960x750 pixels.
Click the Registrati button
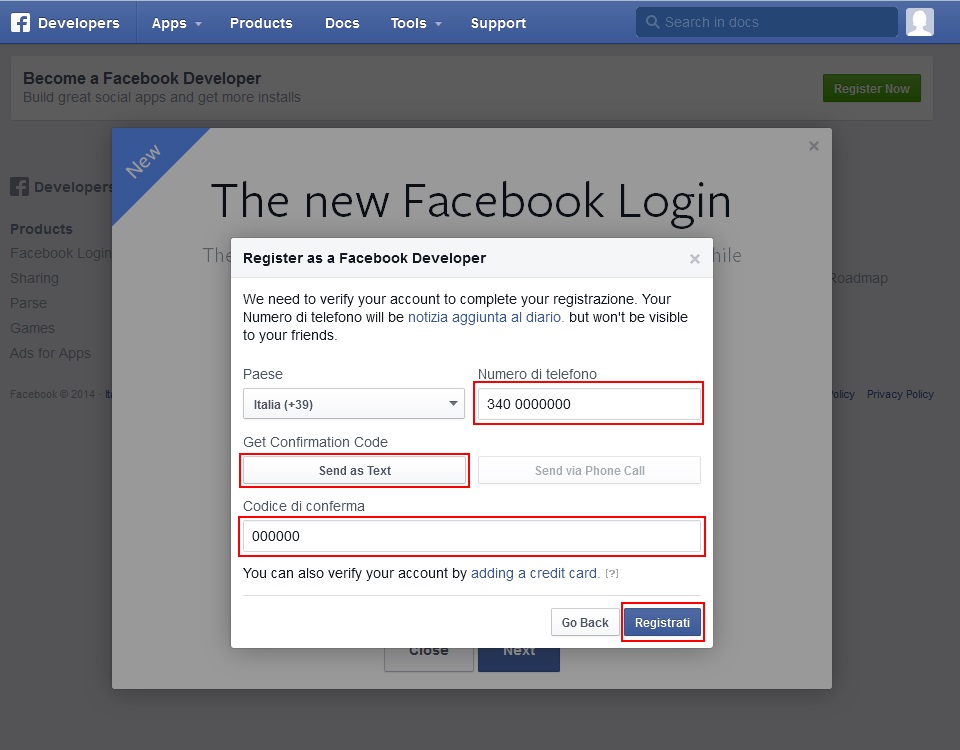pyautogui.click(x=662, y=622)
